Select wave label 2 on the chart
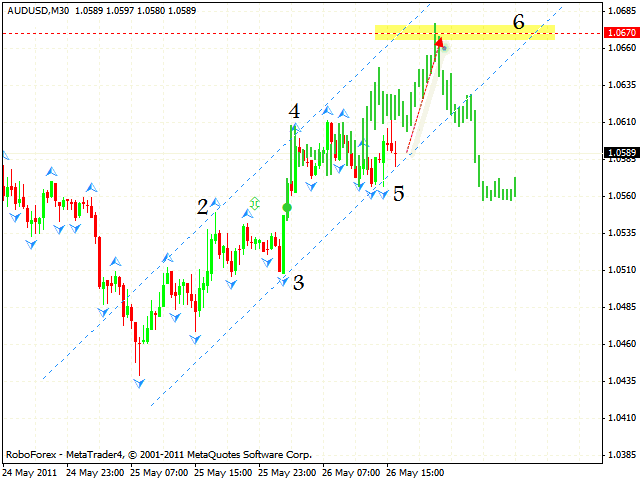The image size is (640, 480). point(202,207)
